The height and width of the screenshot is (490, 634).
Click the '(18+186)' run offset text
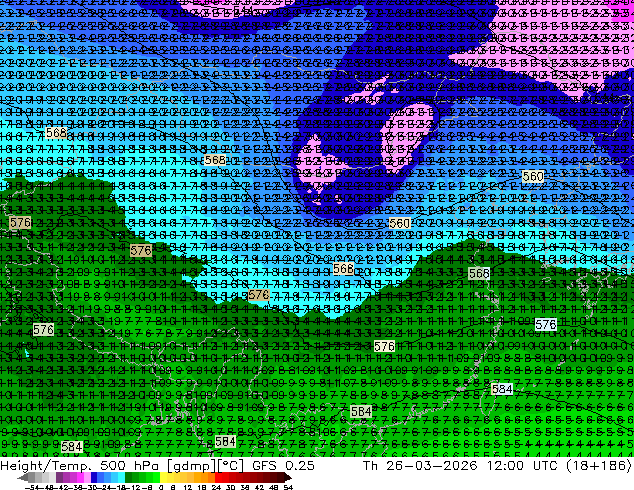(x=600, y=465)
